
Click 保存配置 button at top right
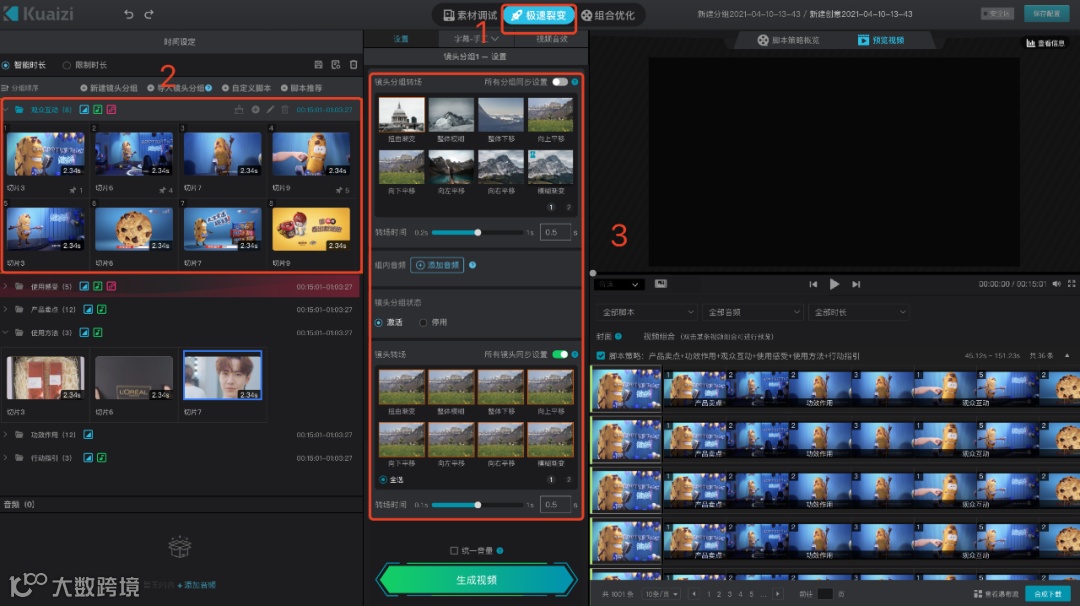point(1046,14)
